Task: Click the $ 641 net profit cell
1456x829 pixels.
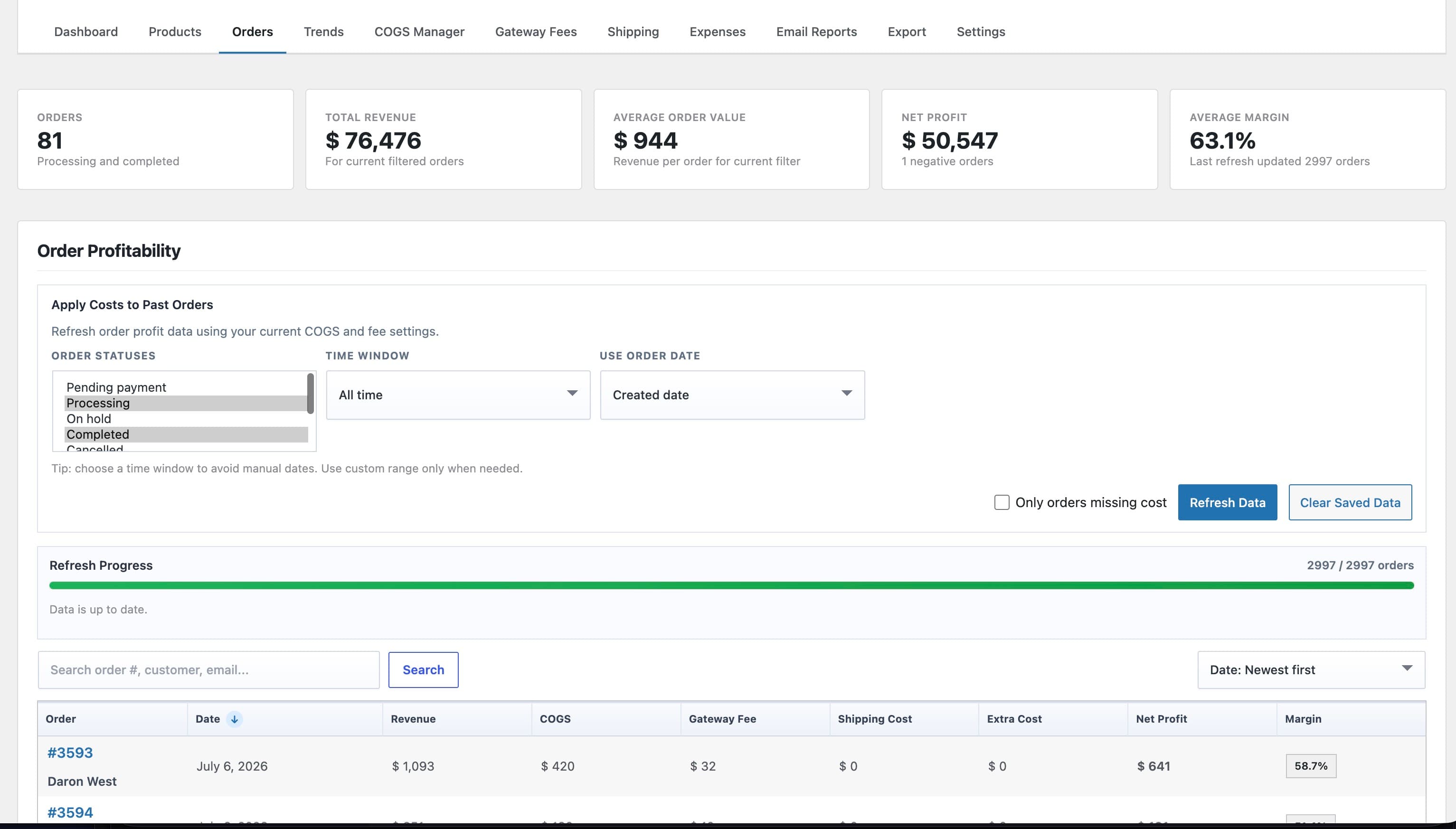Action: 1153,766
